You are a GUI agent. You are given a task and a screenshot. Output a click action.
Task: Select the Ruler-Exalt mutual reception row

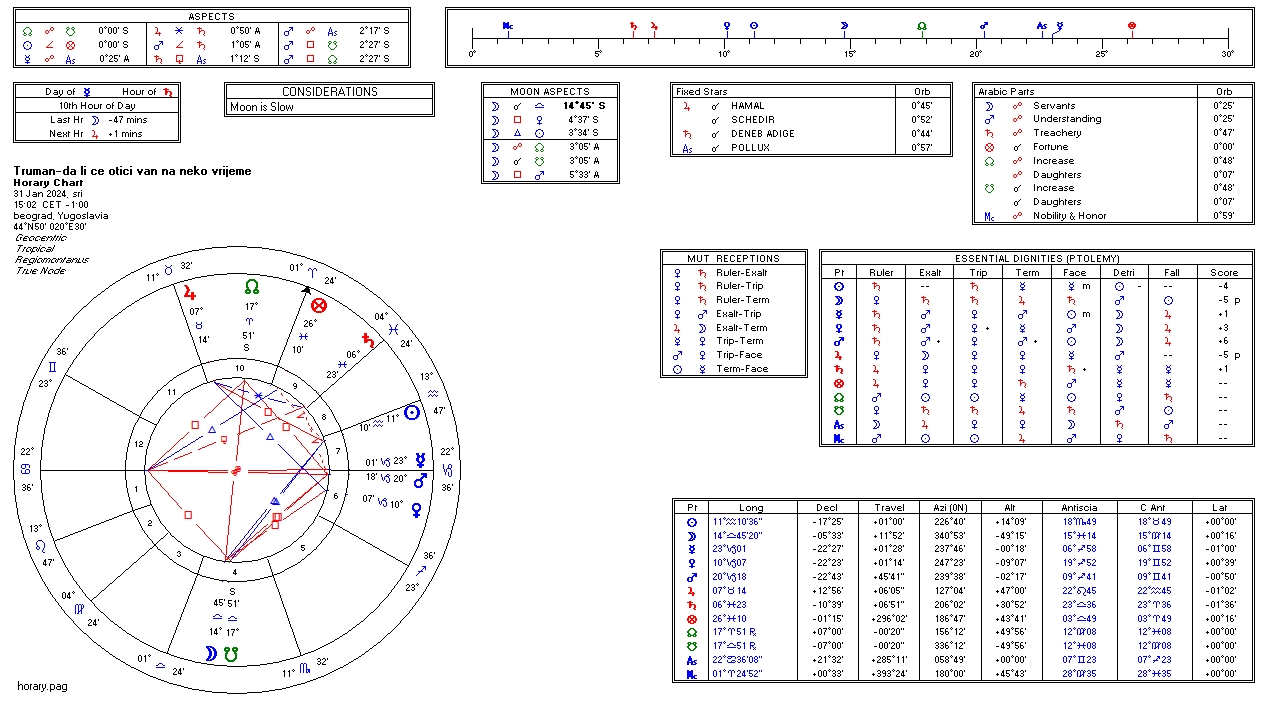tap(733, 272)
